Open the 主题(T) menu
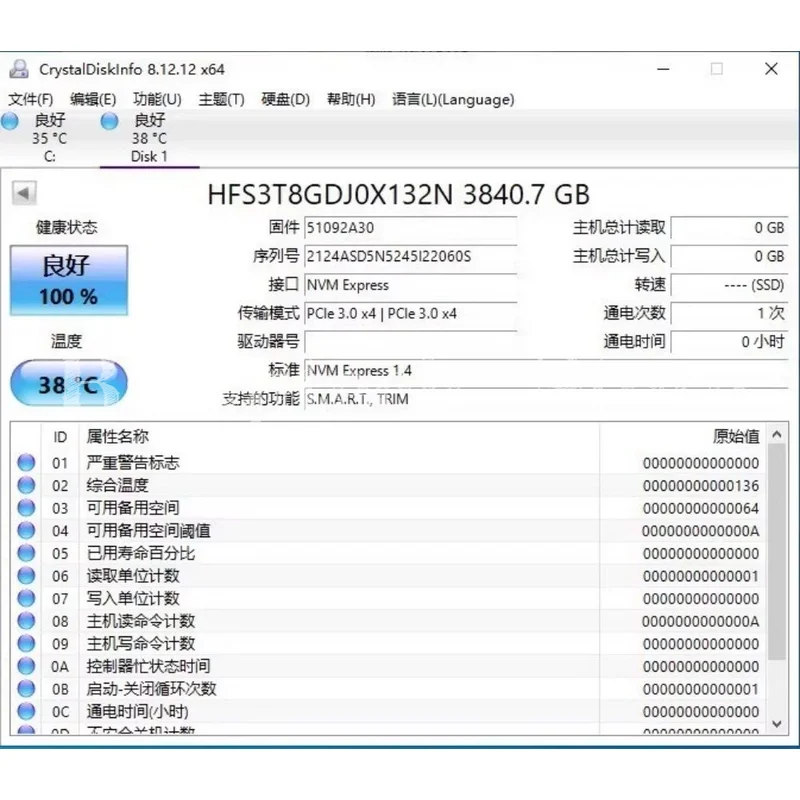This screenshot has width=800, height=800. point(221,99)
